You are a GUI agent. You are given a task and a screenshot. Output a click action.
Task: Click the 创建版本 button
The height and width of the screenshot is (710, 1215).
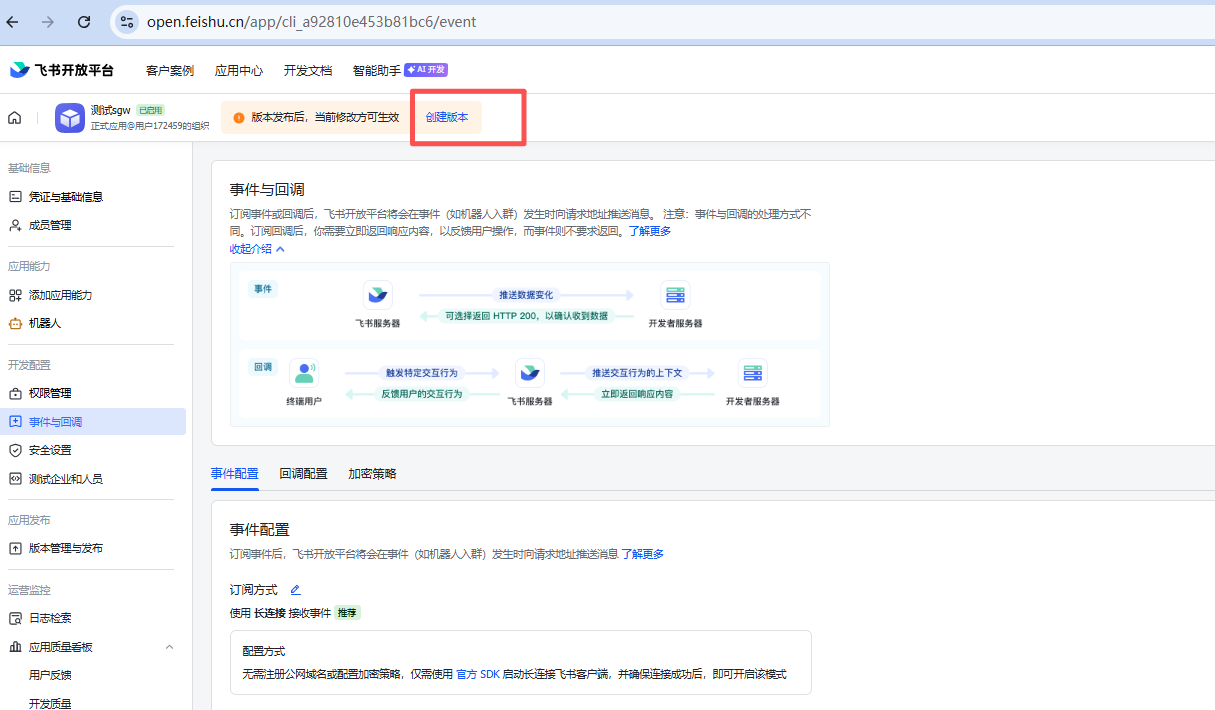coord(446,115)
